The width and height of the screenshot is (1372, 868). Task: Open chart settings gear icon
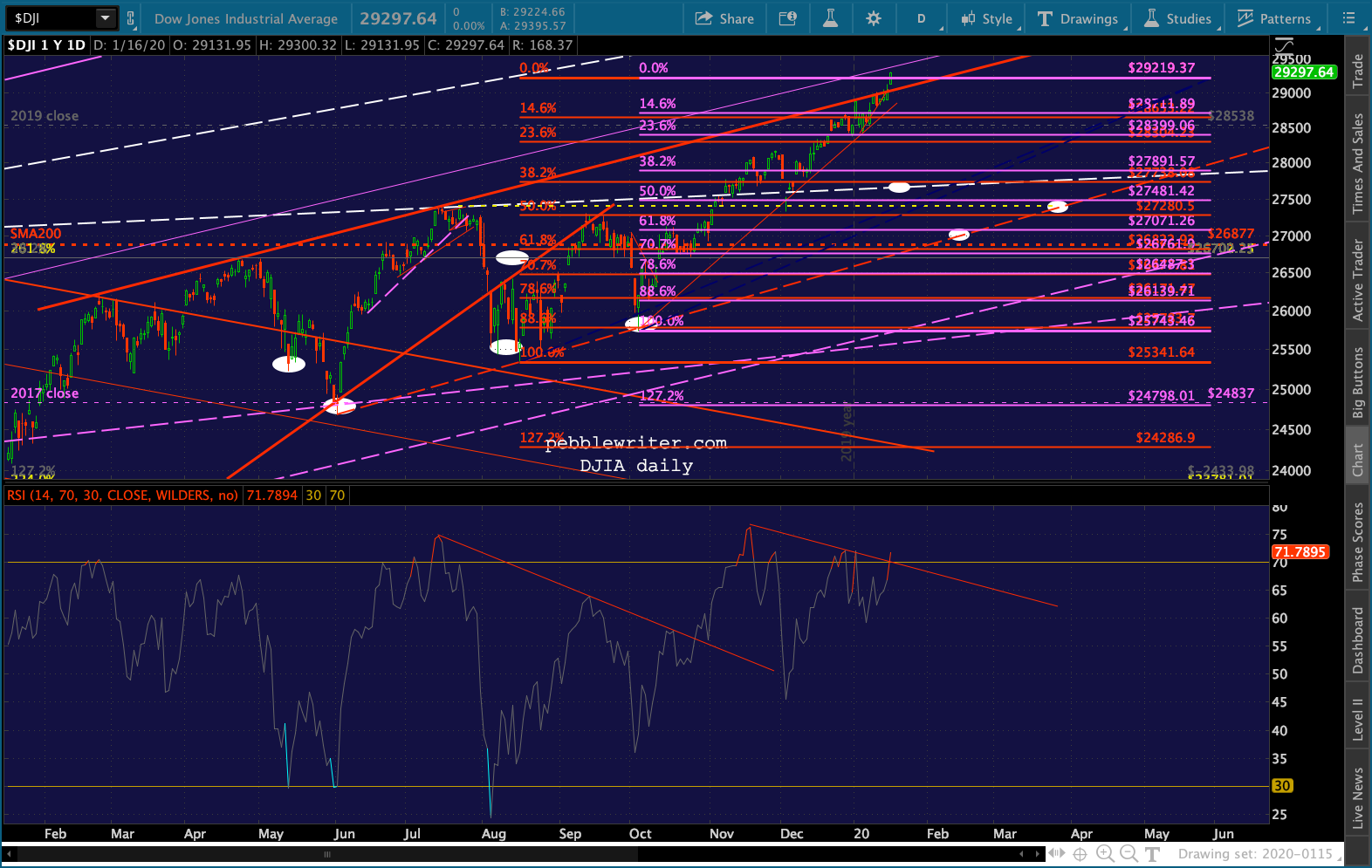pyautogui.click(x=874, y=18)
